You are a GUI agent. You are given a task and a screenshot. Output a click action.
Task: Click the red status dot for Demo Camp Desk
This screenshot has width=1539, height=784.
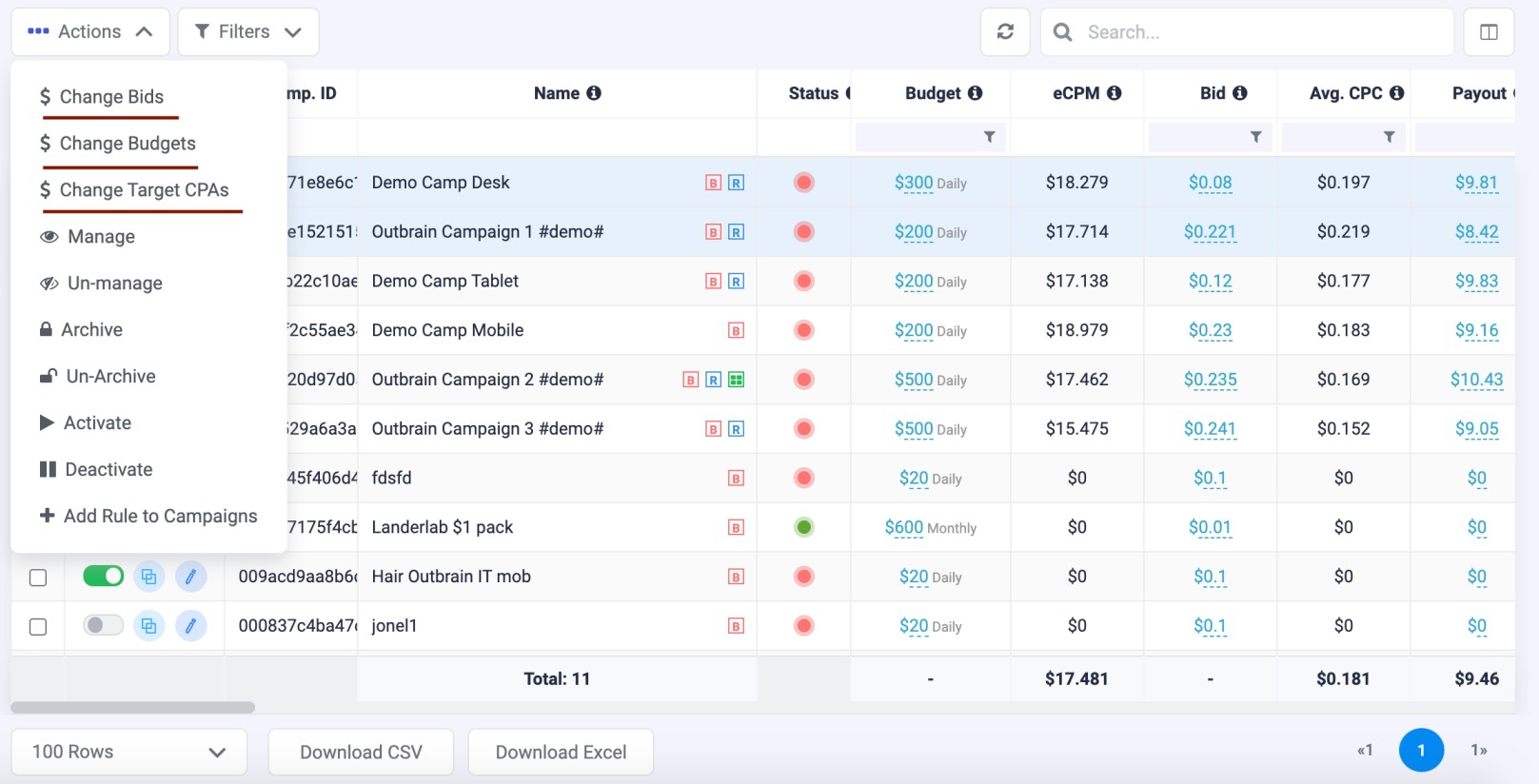point(804,183)
